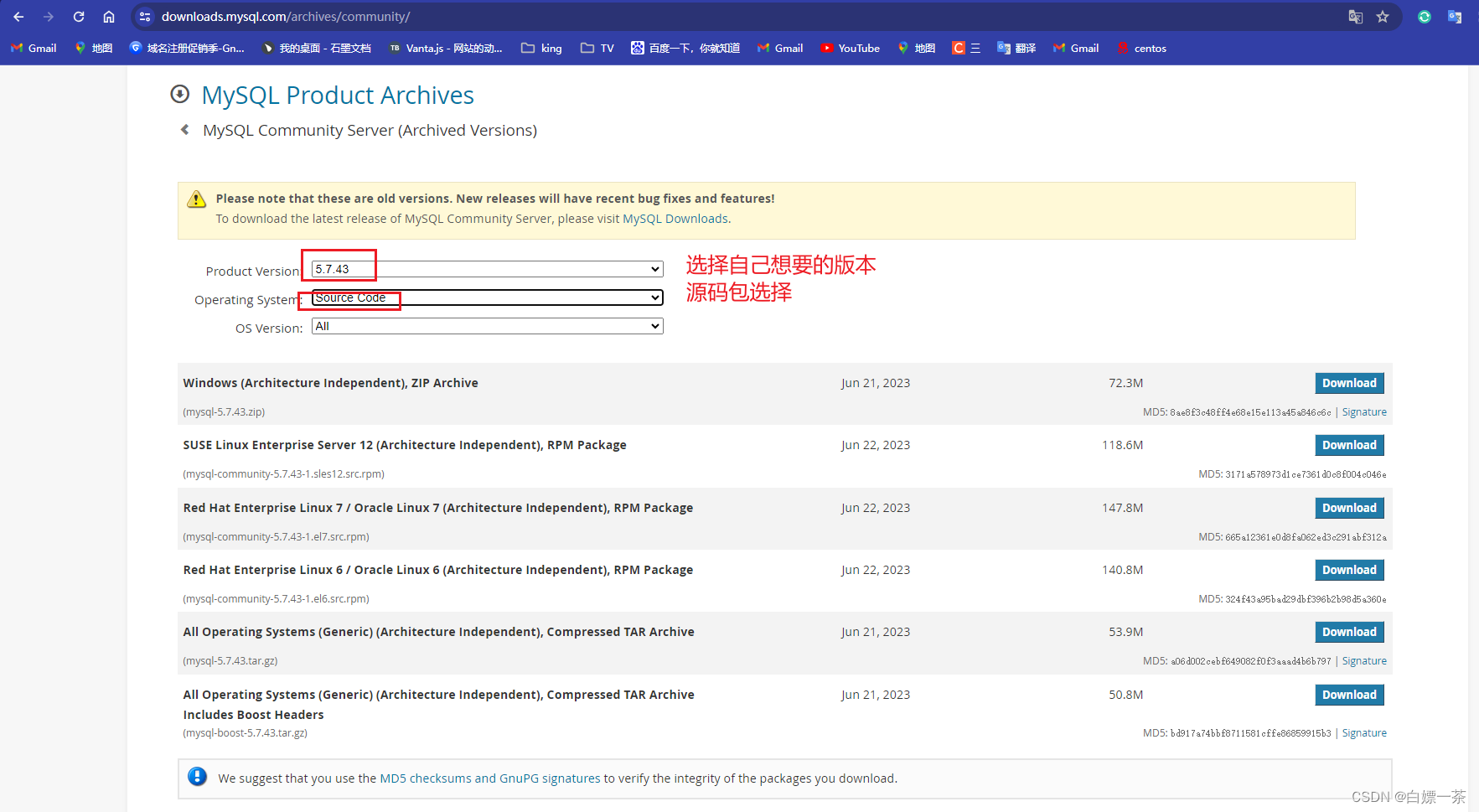Screen dimensions: 1479x812
Task: Open the MySQL Downloads link
Action: 675,219
